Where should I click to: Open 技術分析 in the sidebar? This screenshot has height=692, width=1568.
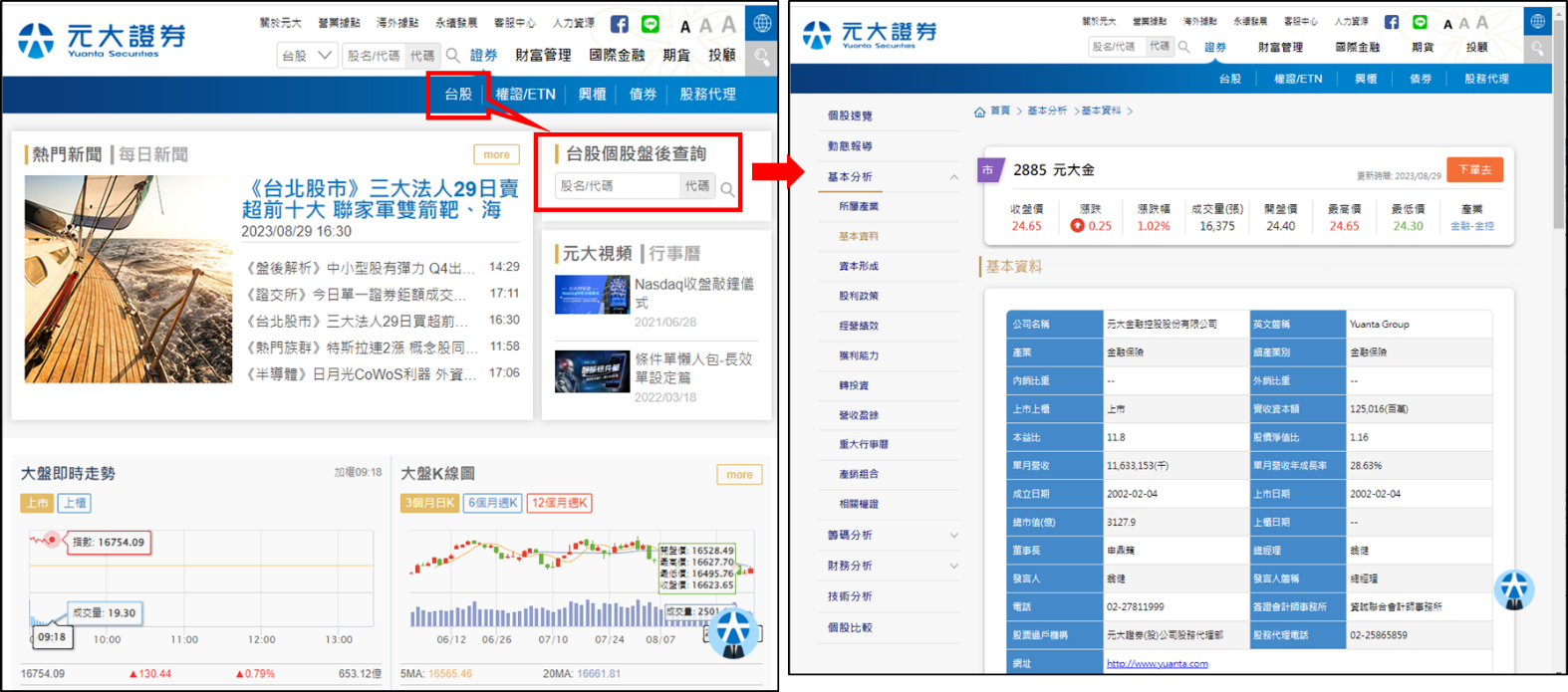(850, 596)
